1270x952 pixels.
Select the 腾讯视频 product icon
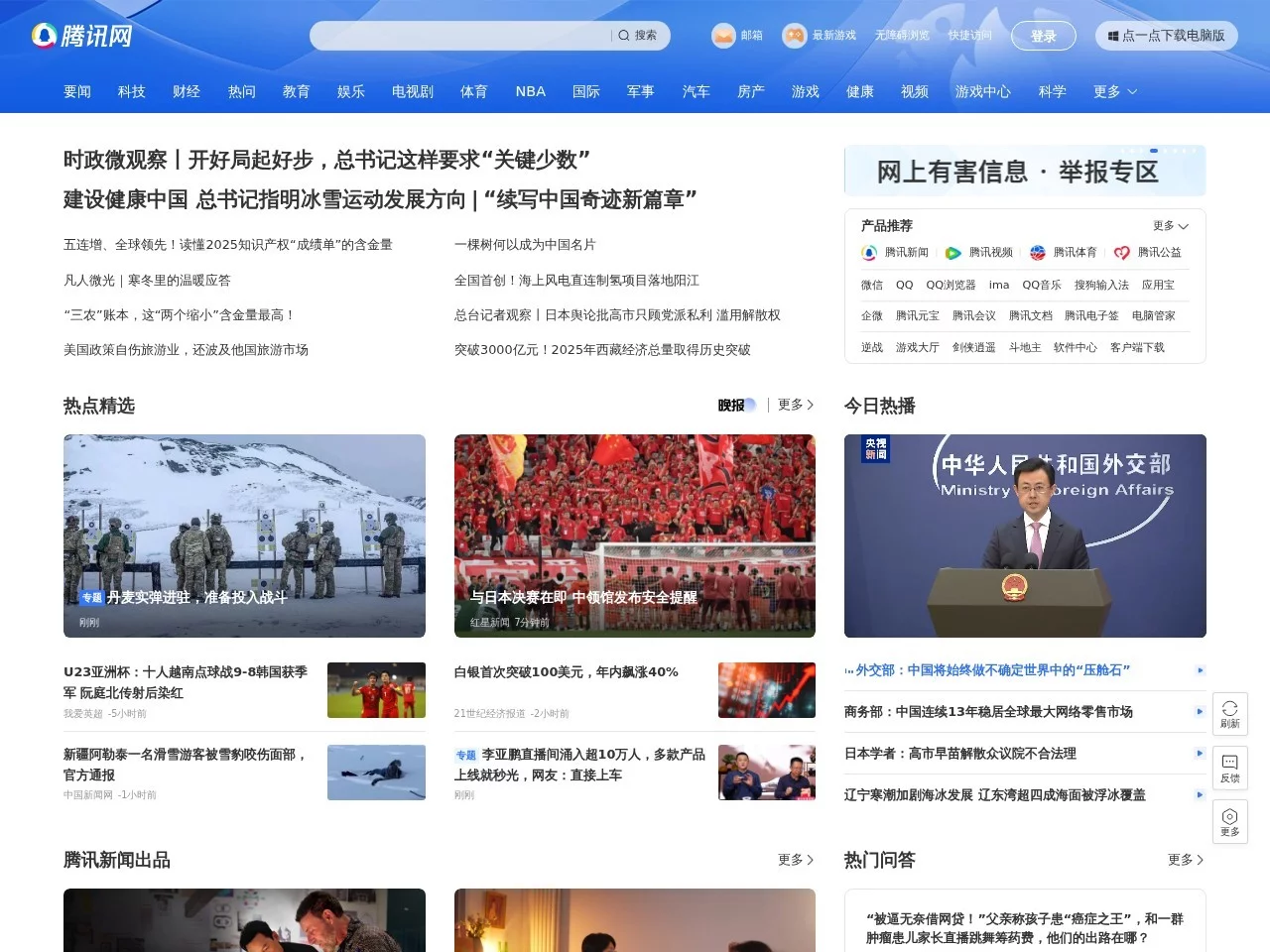[953, 253]
